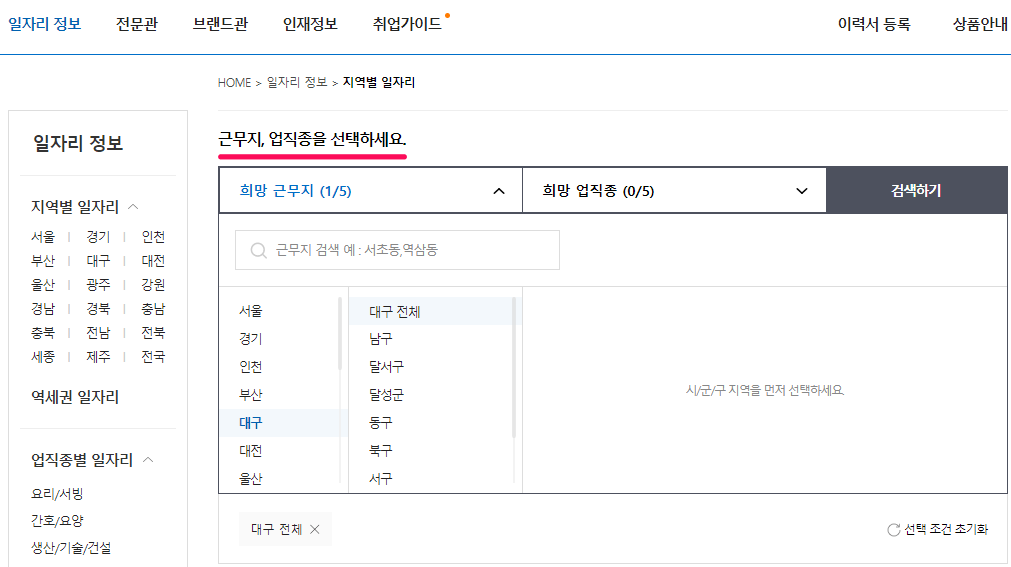Select 전북 in the sidebar region list

[153, 332]
